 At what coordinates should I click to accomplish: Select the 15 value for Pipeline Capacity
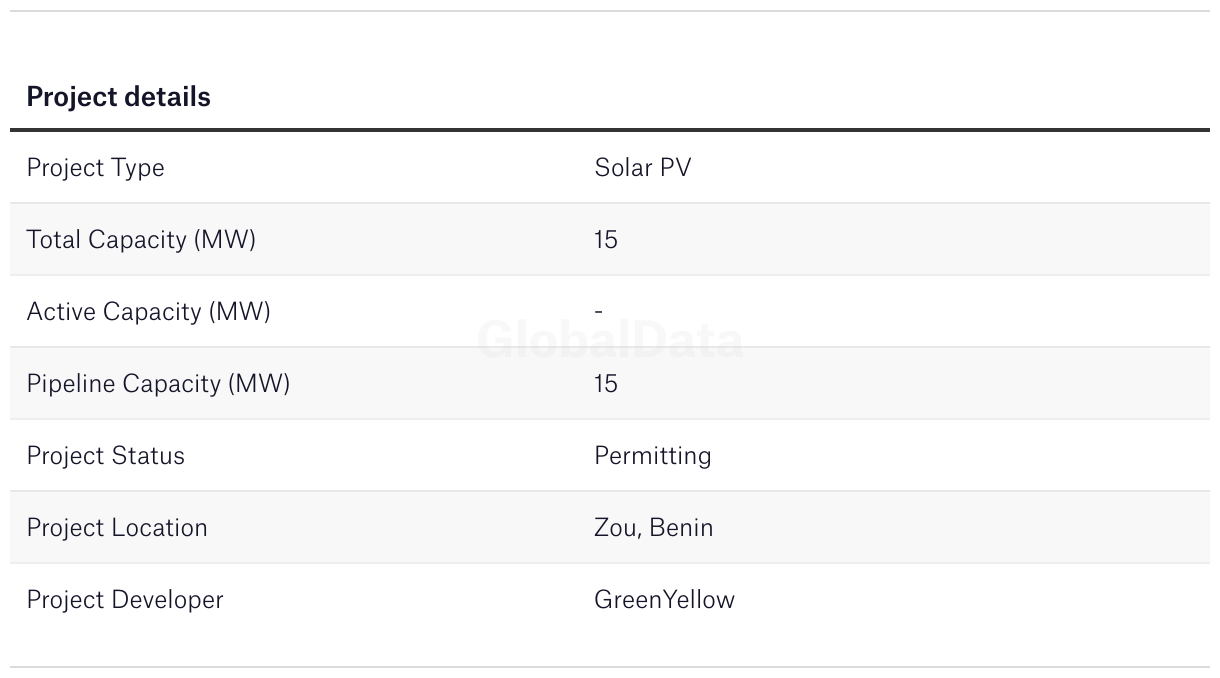pos(606,384)
